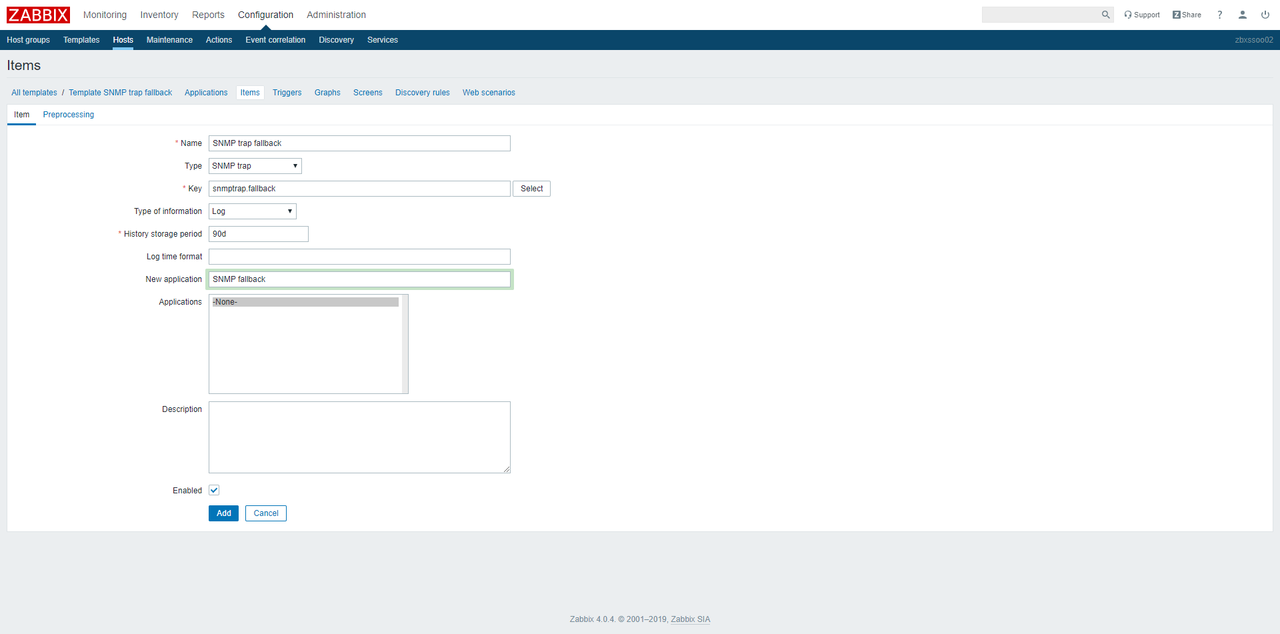Viewport: 1280px width, 634px height.
Task: Open the All templates link
Action: pos(34,93)
